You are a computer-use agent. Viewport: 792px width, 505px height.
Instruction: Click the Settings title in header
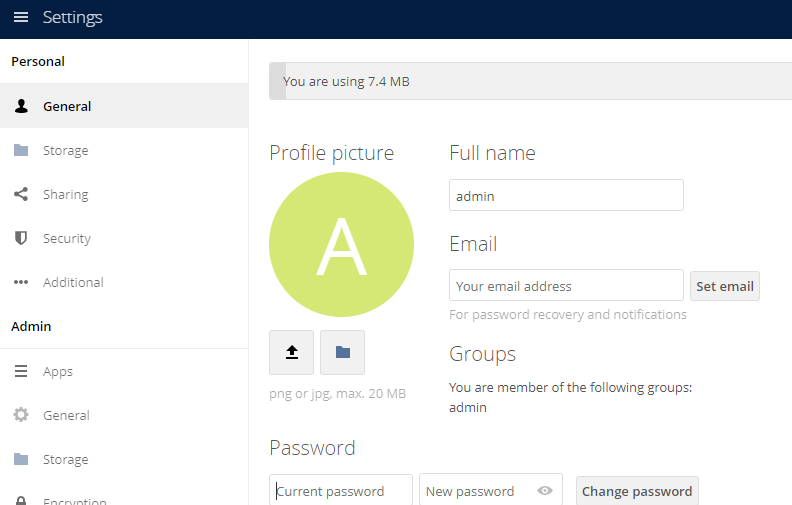coord(72,18)
